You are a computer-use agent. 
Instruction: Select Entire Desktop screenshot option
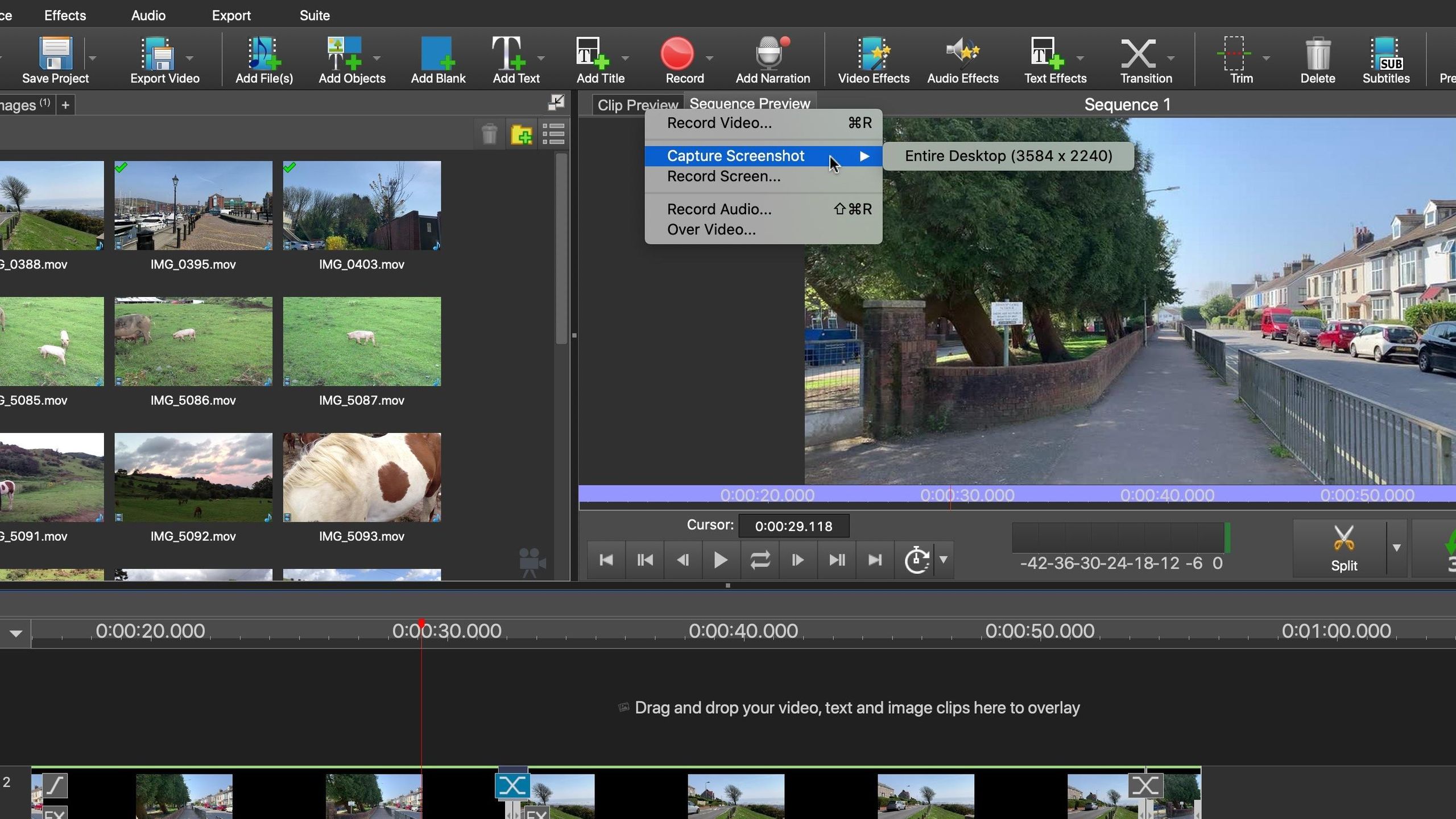tap(1008, 156)
